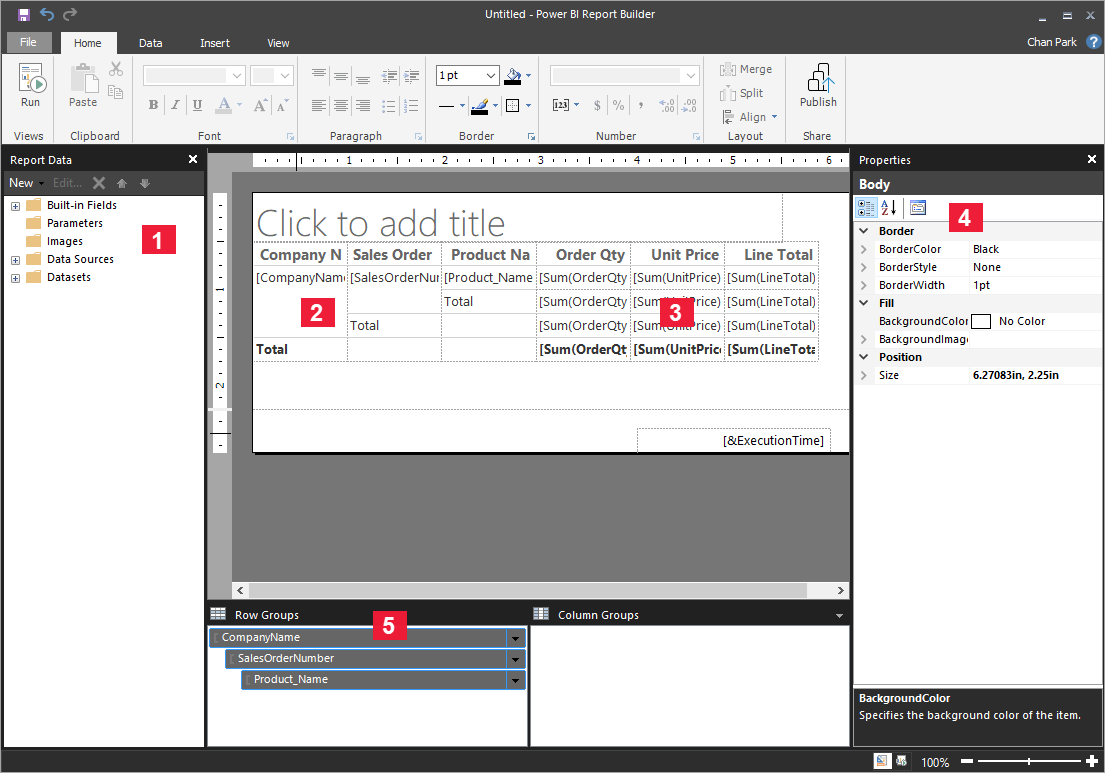Expand the Built-in Fields folder
This screenshot has width=1105, height=773.
16,206
